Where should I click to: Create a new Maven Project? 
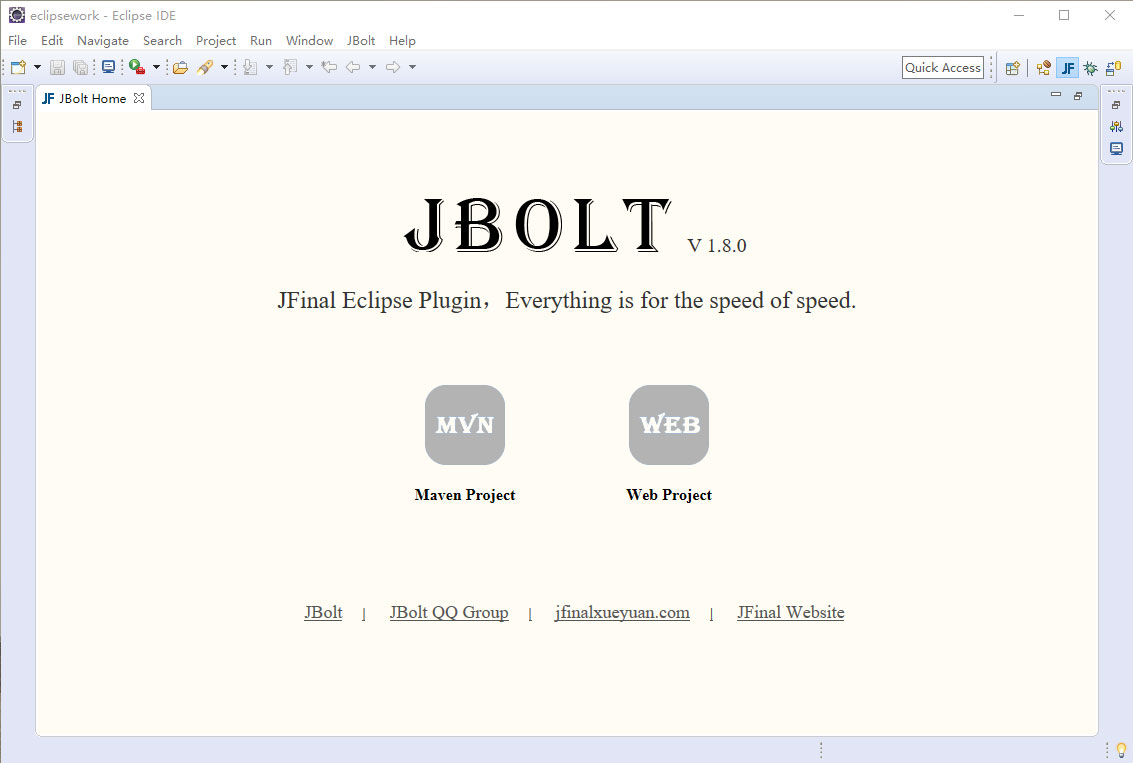click(x=464, y=424)
